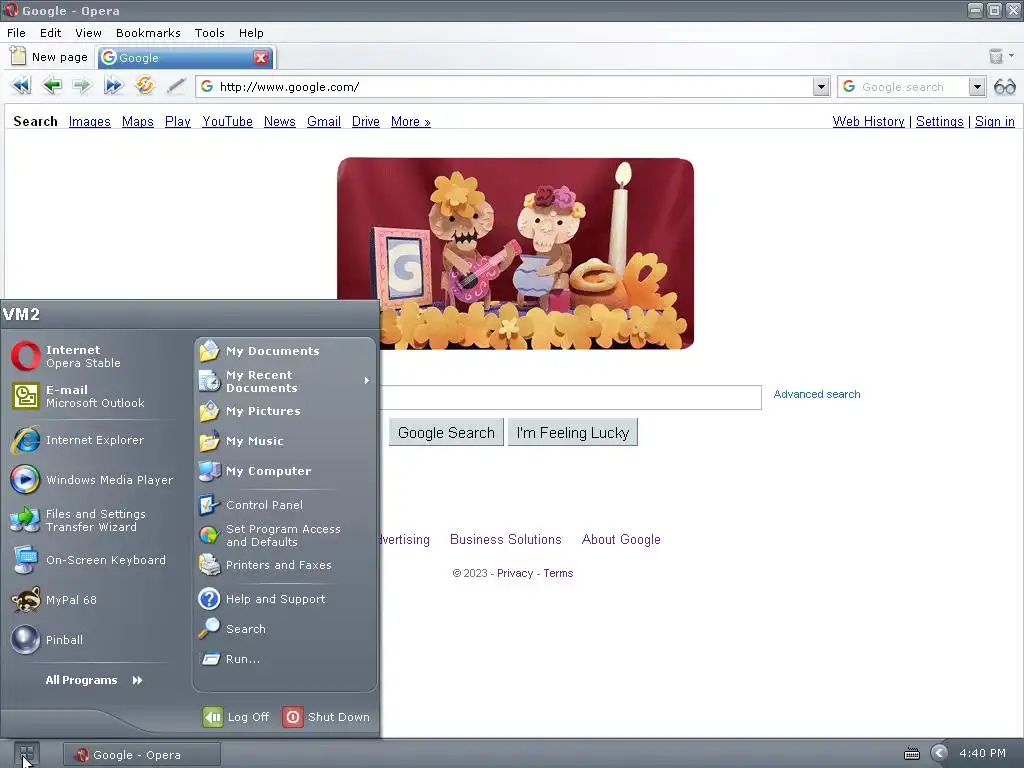Close the Google tab with red X
Image resolution: width=1024 pixels, height=768 pixels.
click(x=261, y=57)
